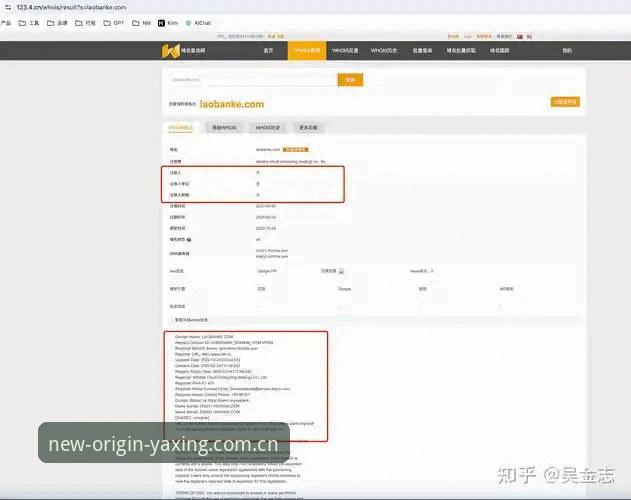
Task: Open the fourth grey tab after WHOIS历史
Action: 308,128
